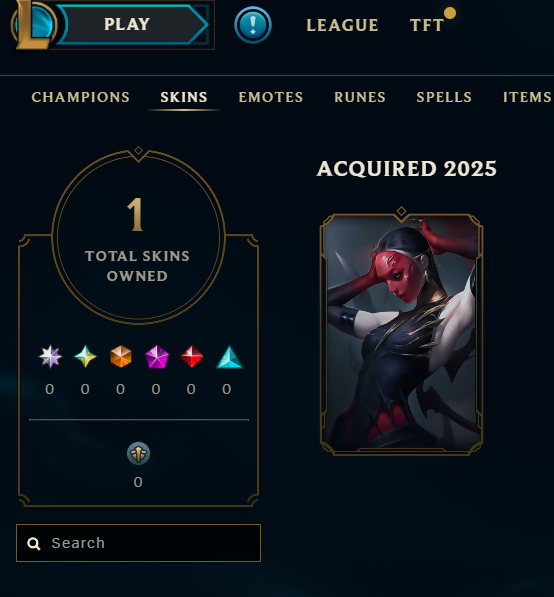Open the blue exclamation notification icon
The width and height of the screenshot is (554, 597).
click(x=253, y=25)
